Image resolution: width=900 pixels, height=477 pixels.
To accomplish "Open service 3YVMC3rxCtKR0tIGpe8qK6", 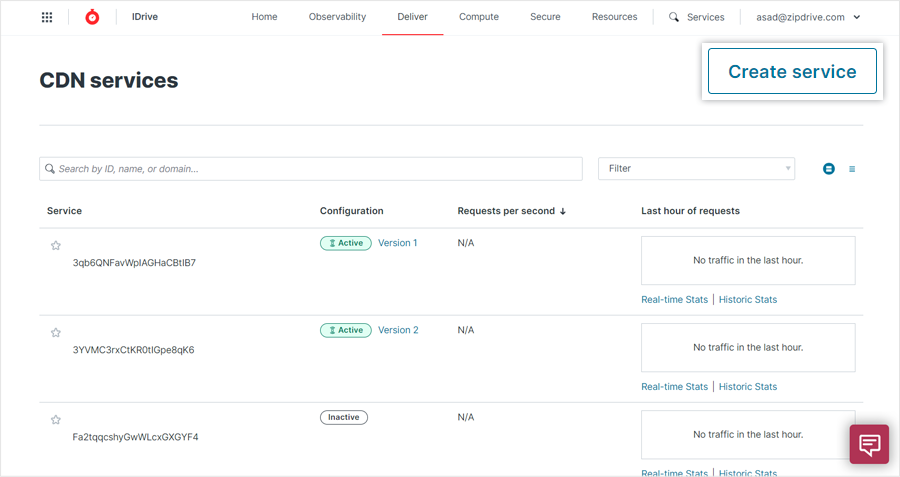I will [x=133, y=350].
